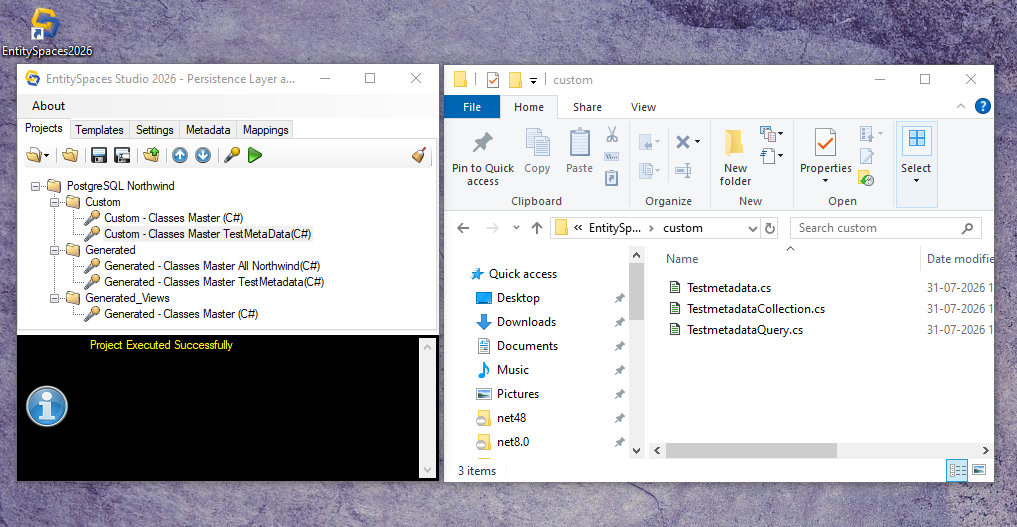
Task: Click the record template microphone toolbar icon
Action: point(232,156)
